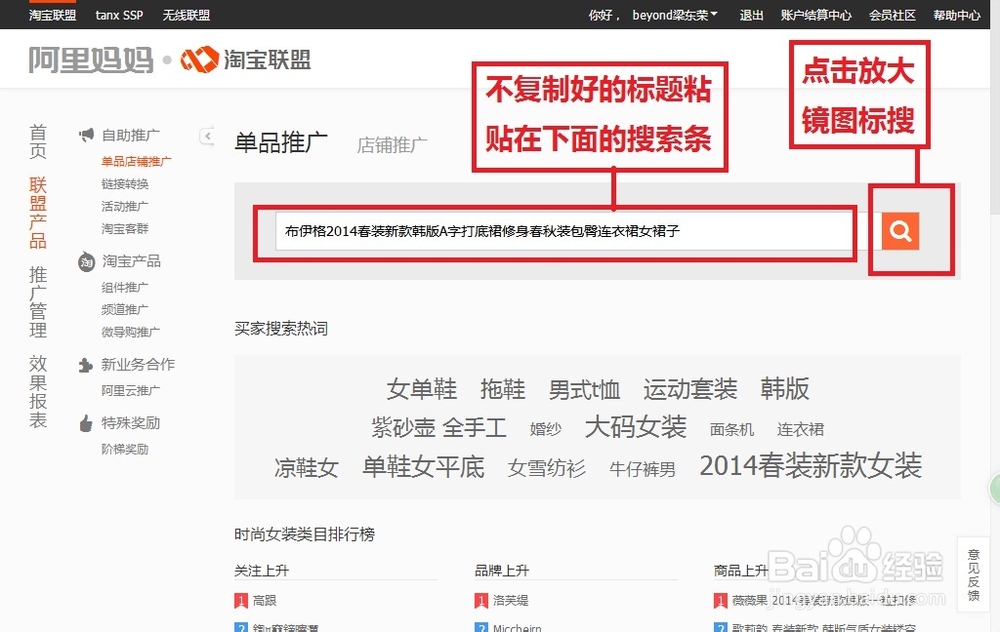Click the 淘 icon beside 淘宝产品
Viewport: 1000px width, 632px height.
(x=86, y=261)
